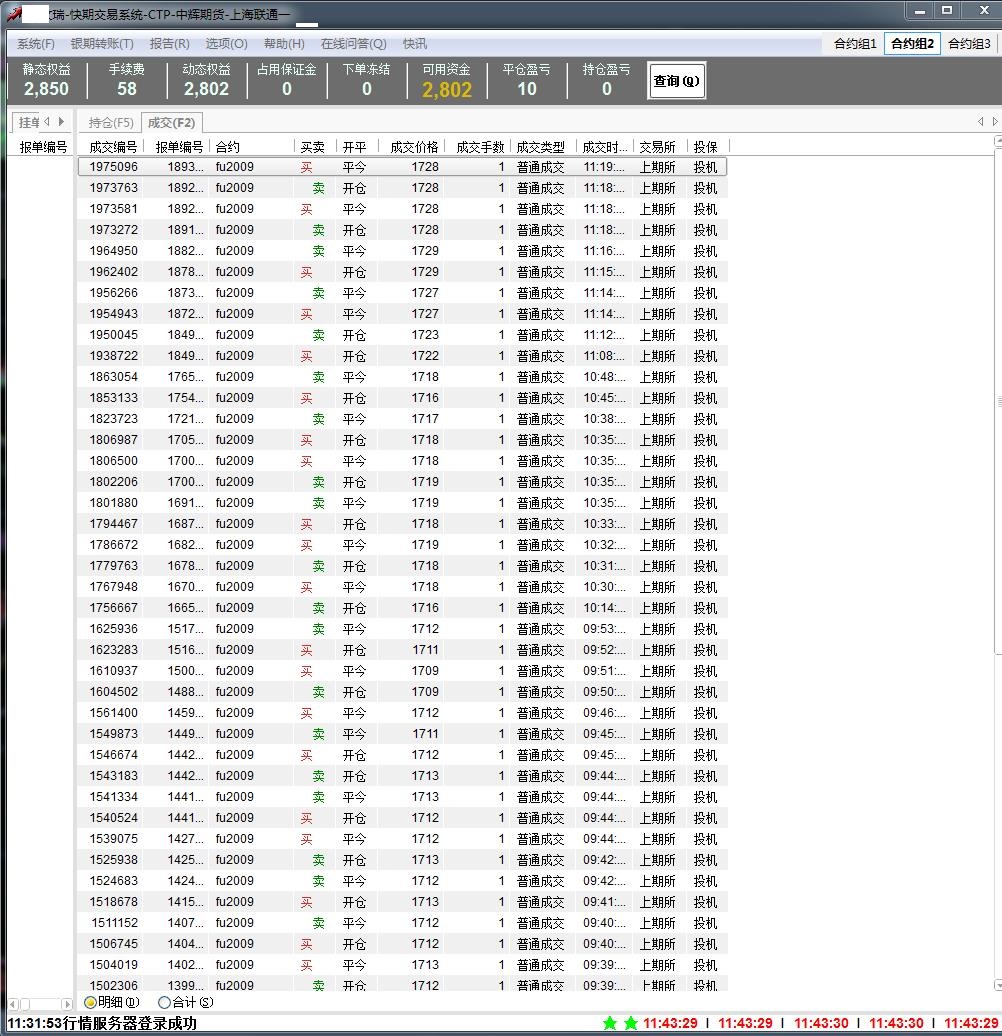Click left-arrow at far right of tab strip
Image resolution: width=1002 pixels, height=1036 pixels.
coord(981,122)
